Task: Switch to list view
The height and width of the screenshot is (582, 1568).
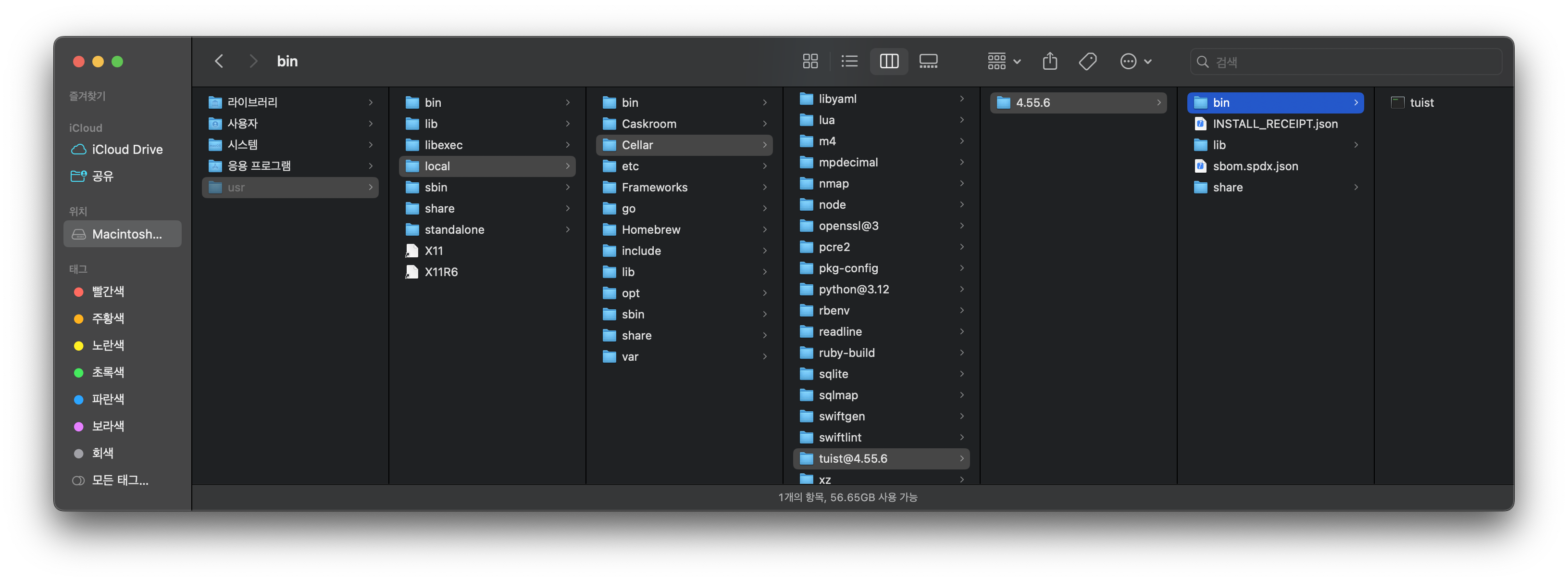Action: point(849,62)
